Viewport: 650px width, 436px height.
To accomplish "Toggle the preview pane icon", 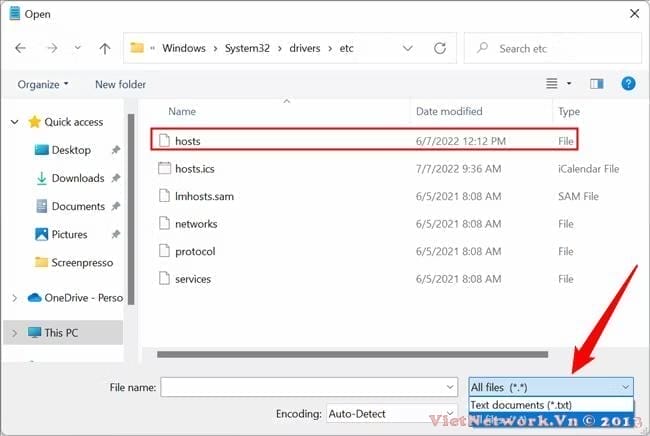I will tap(597, 84).
